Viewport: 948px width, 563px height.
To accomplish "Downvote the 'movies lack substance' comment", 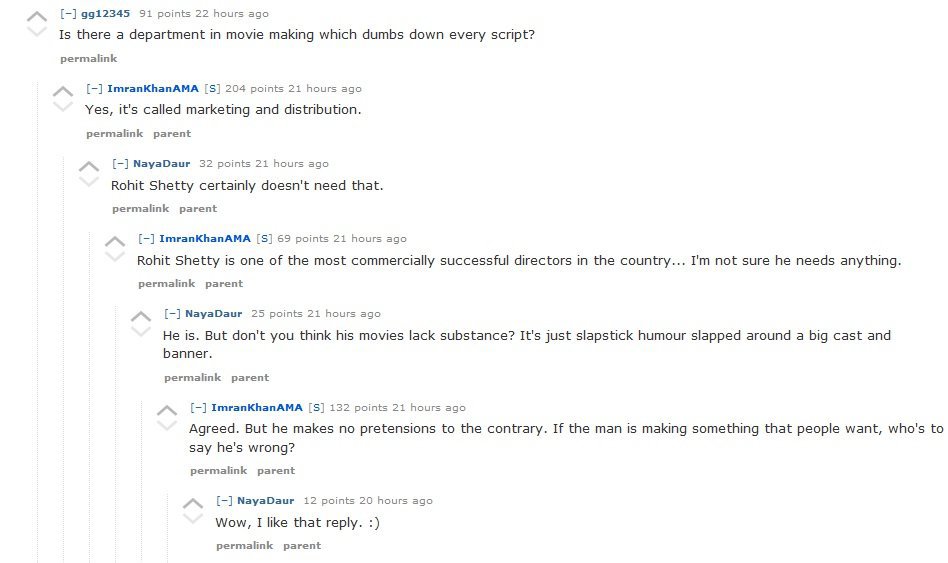I will pos(141,331).
